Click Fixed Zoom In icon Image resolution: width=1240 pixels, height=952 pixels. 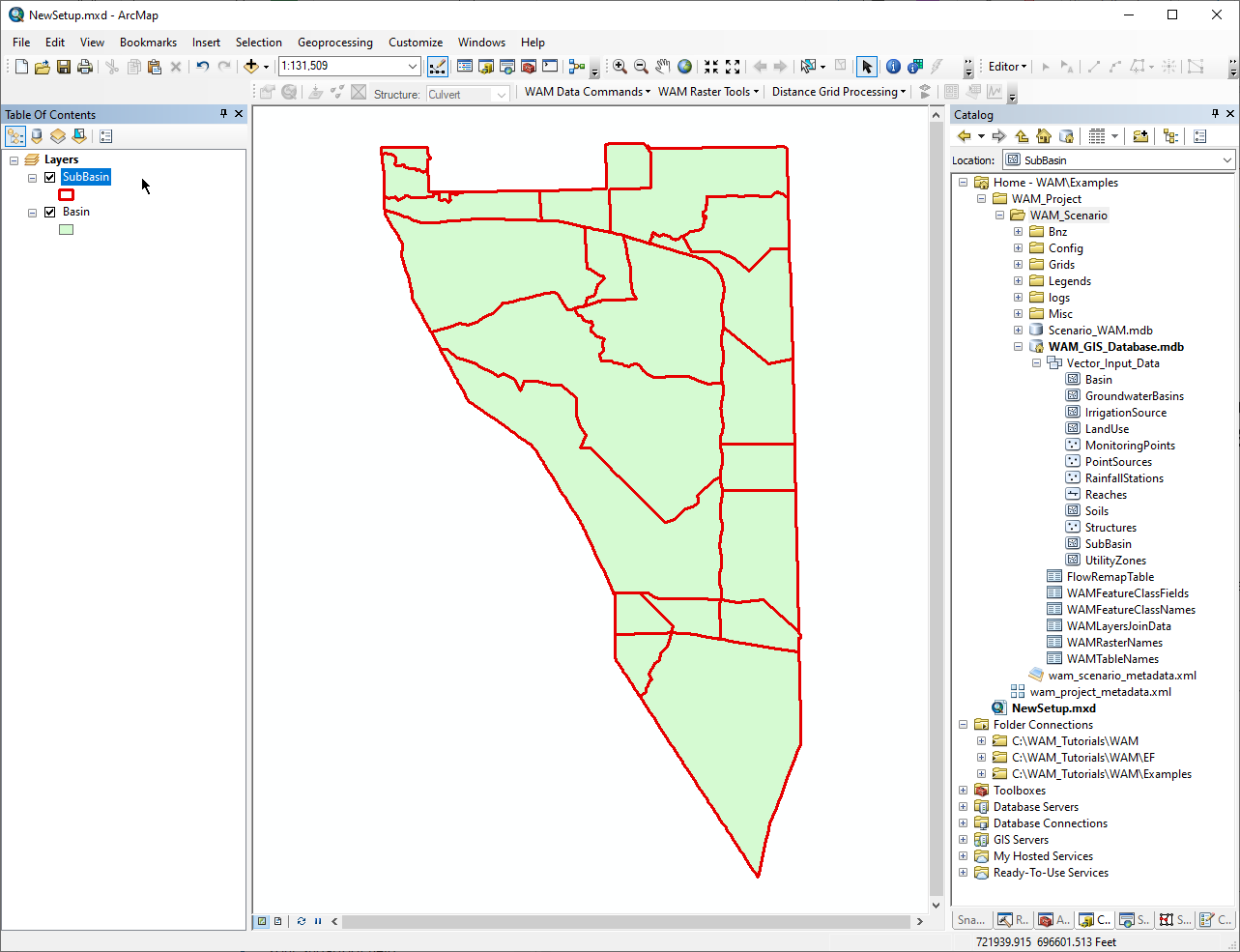(711, 67)
